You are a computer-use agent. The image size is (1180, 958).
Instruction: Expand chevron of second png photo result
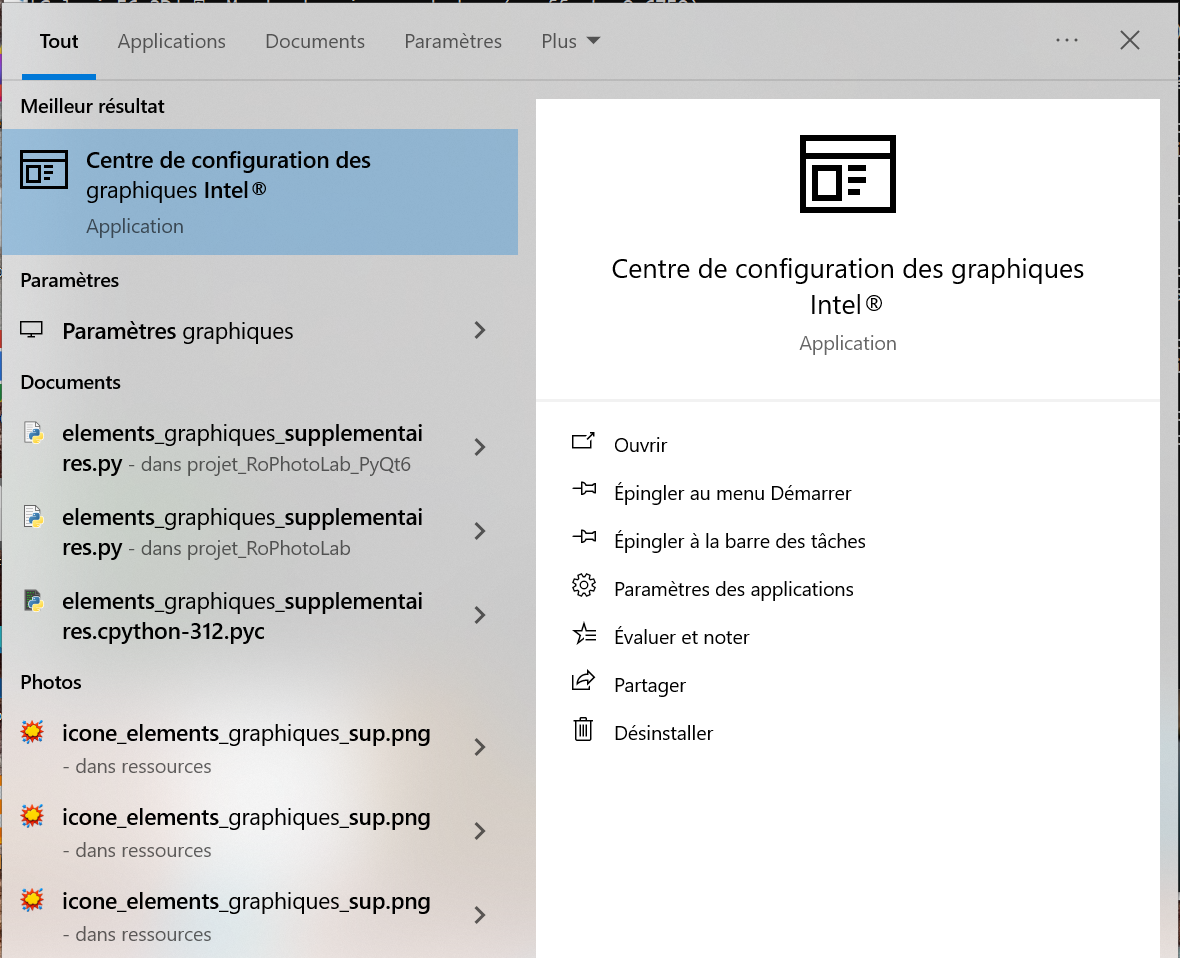click(x=479, y=831)
